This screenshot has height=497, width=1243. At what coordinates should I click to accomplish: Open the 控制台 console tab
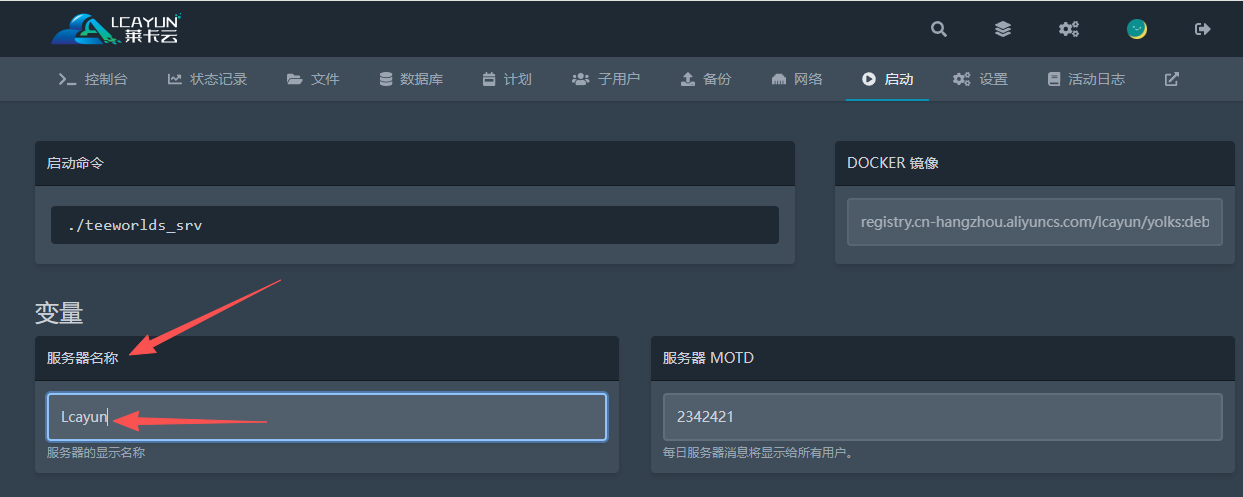pos(93,79)
